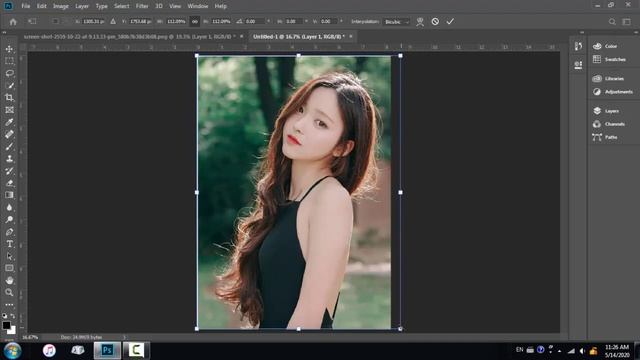640x360 pixels.
Task: Open the Edit menu
Action: pyautogui.click(x=42, y=6)
